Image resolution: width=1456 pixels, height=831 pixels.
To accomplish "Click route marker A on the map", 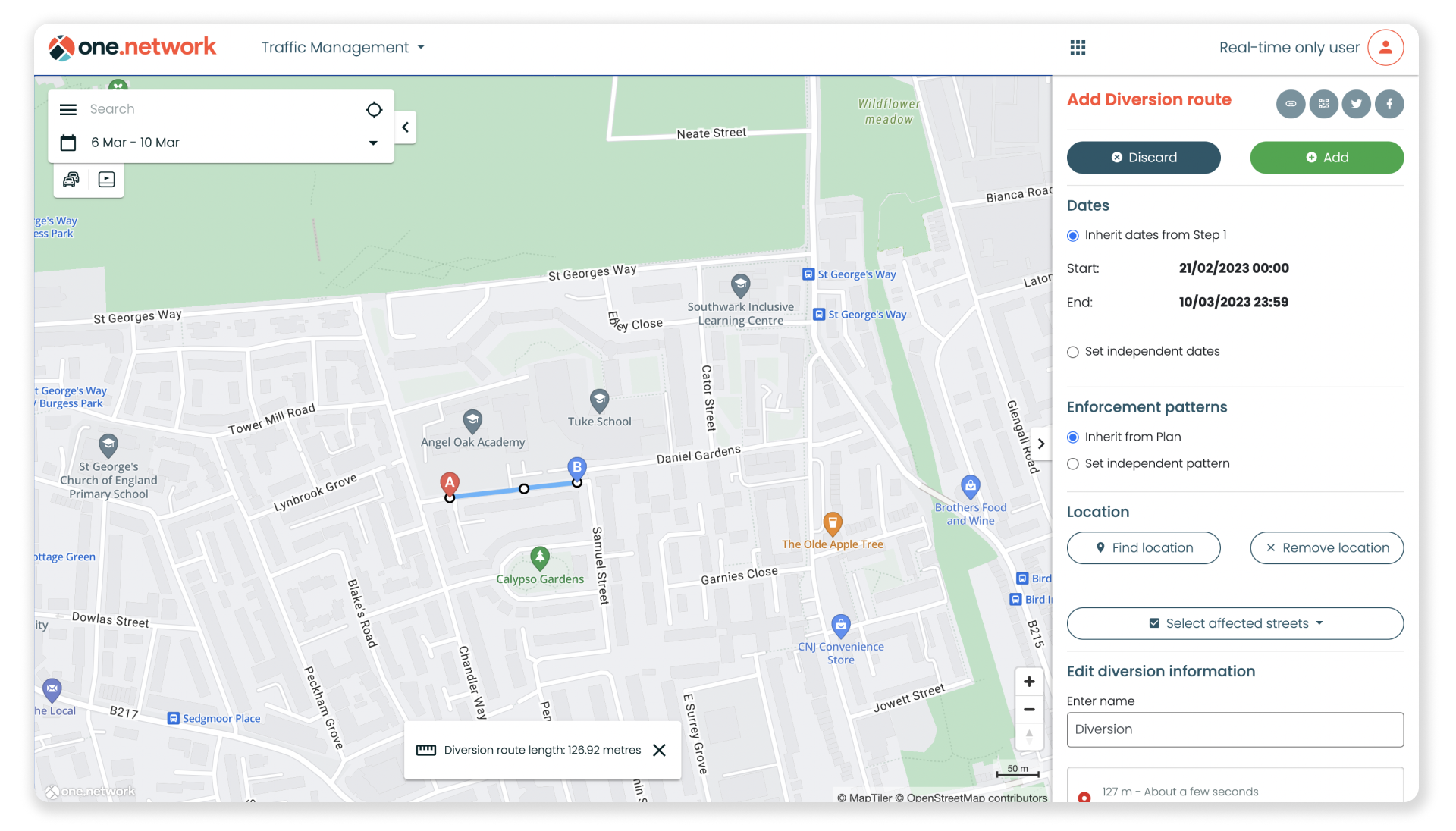I will 450,483.
